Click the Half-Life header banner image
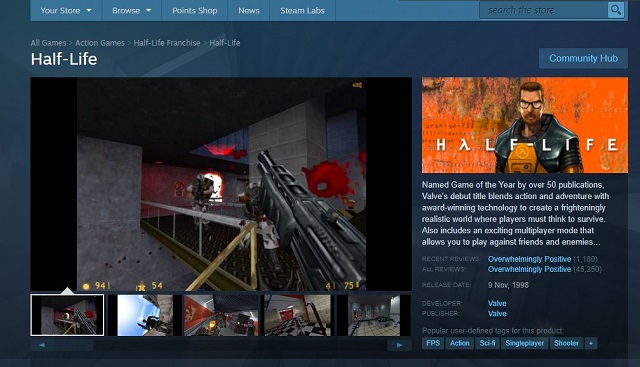The height and width of the screenshot is (367, 640). pyautogui.click(x=525, y=125)
